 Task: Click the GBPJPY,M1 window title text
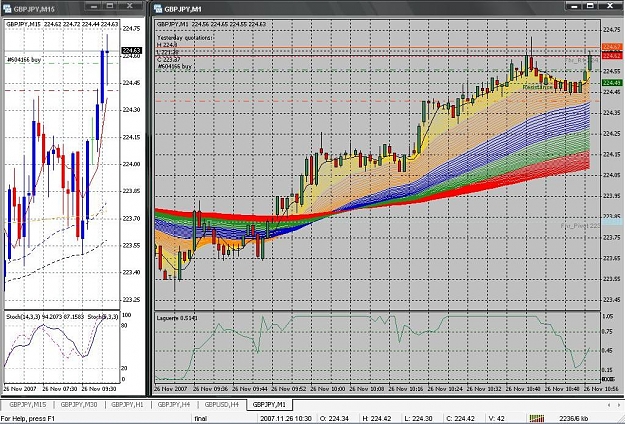183,9
